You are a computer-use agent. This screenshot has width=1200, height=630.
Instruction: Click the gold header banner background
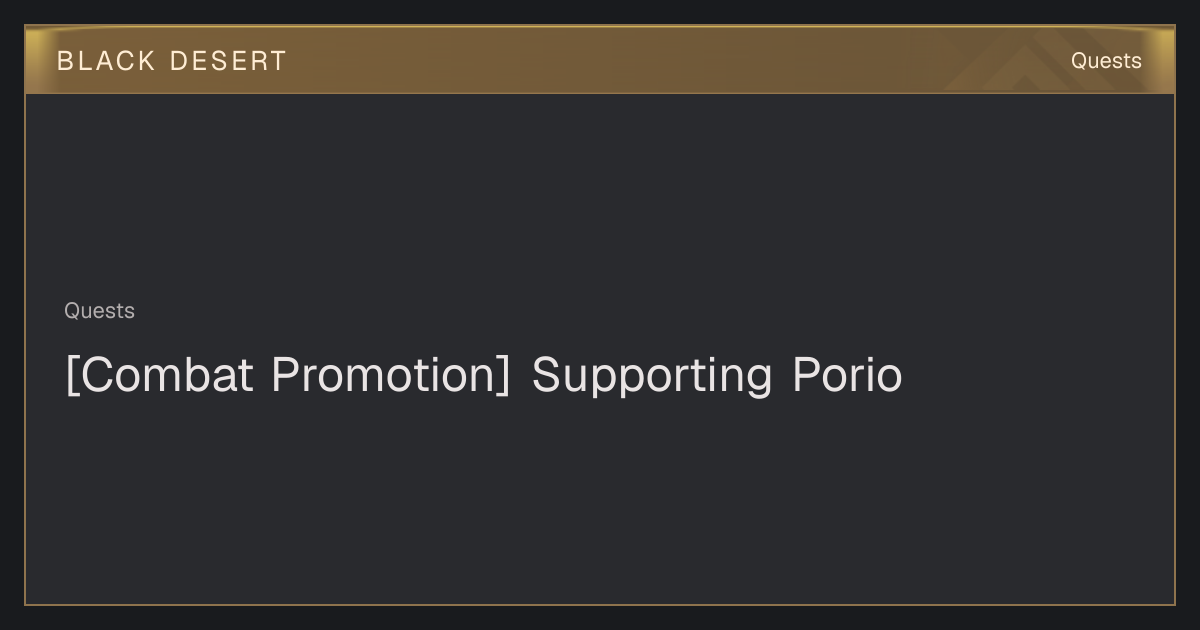[x=600, y=60]
